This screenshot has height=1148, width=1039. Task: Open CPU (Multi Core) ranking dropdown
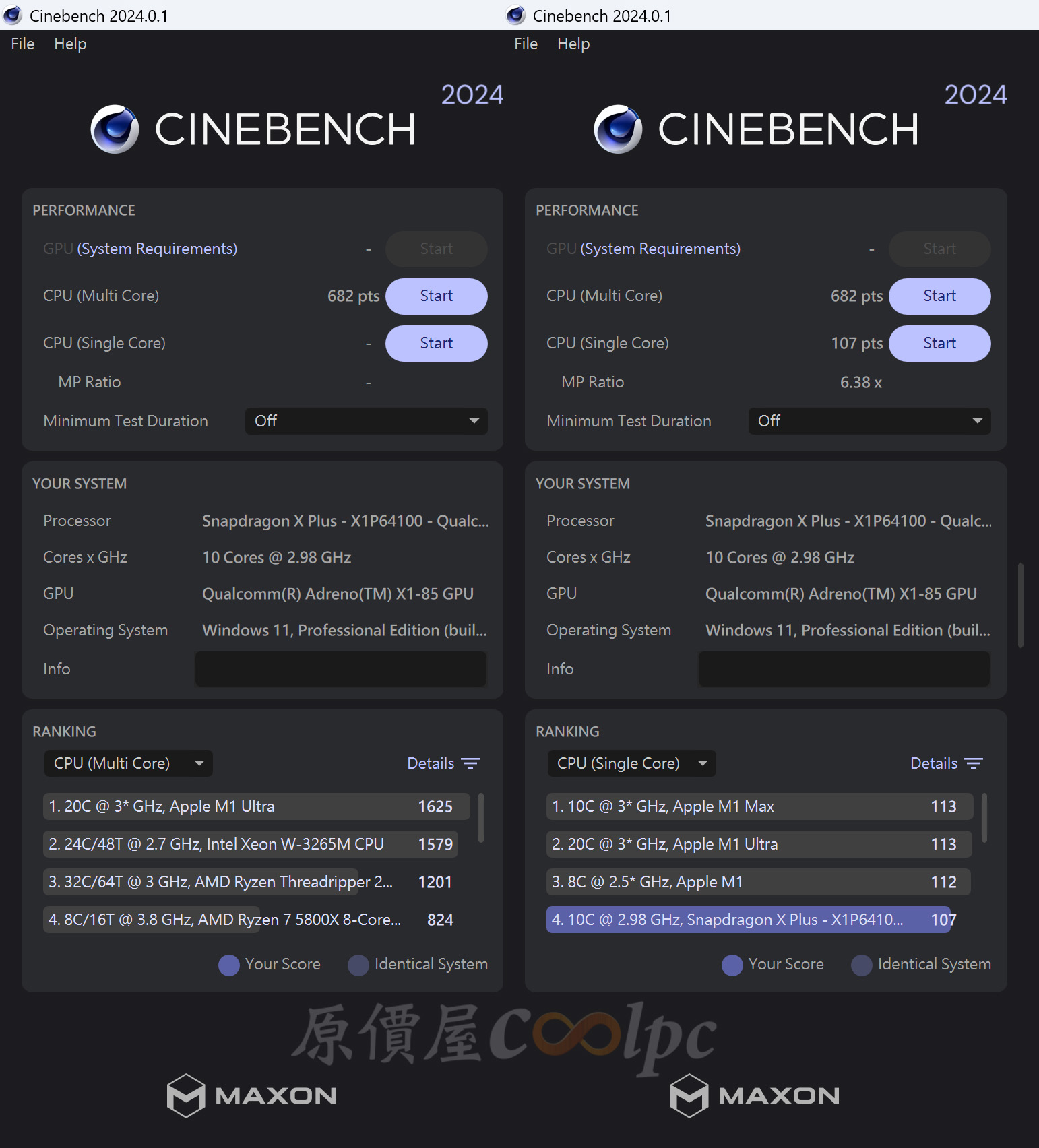click(x=128, y=763)
